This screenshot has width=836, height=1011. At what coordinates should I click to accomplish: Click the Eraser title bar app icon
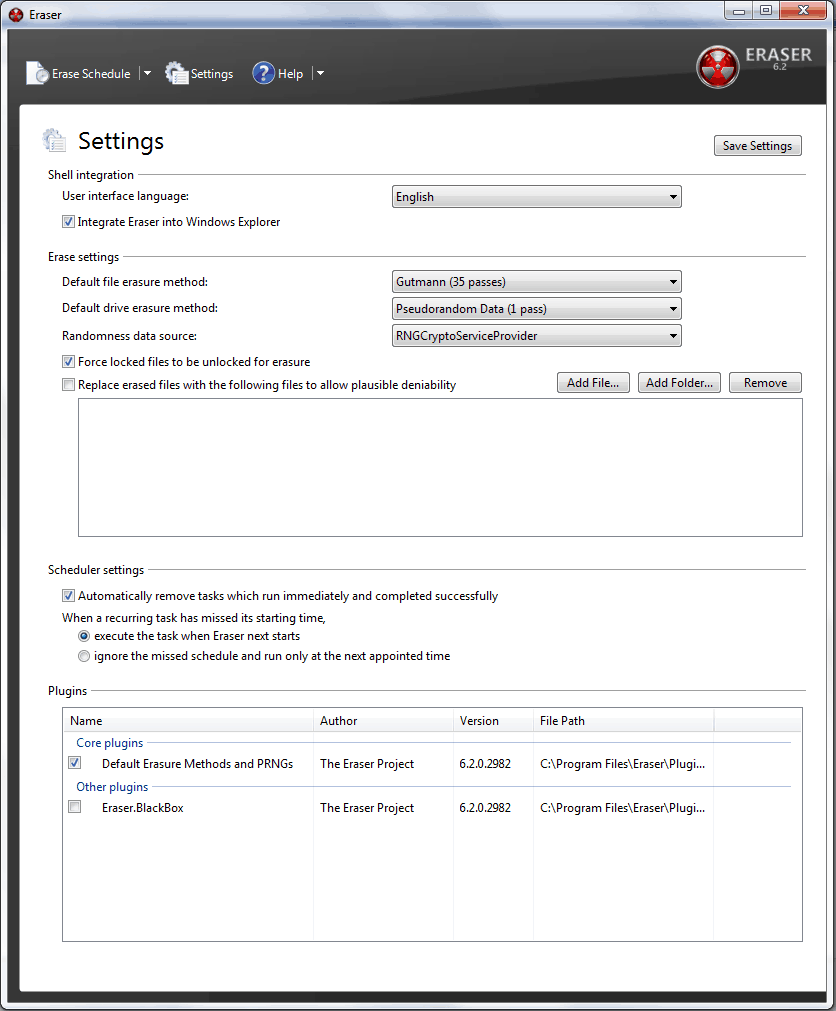coord(16,14)
